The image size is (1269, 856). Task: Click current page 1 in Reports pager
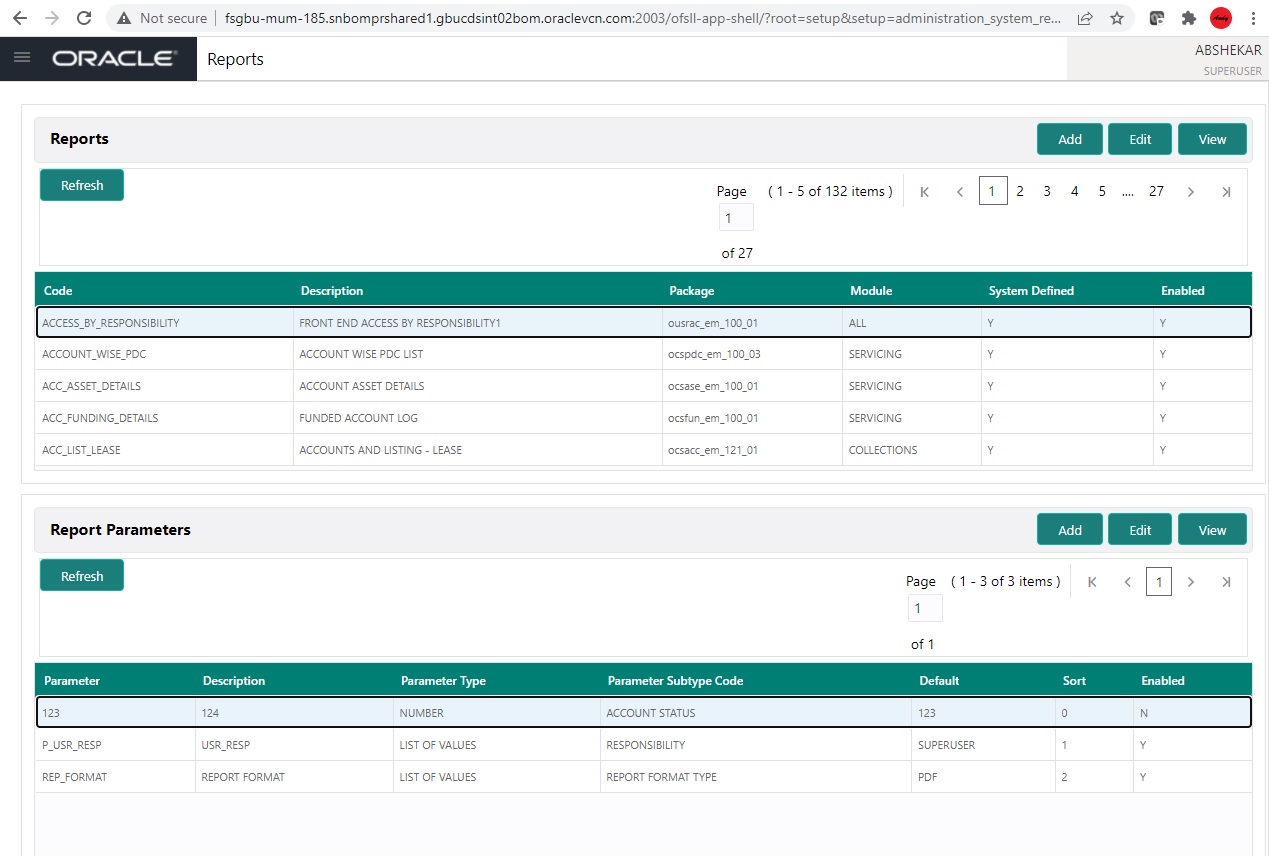[993, 191]
